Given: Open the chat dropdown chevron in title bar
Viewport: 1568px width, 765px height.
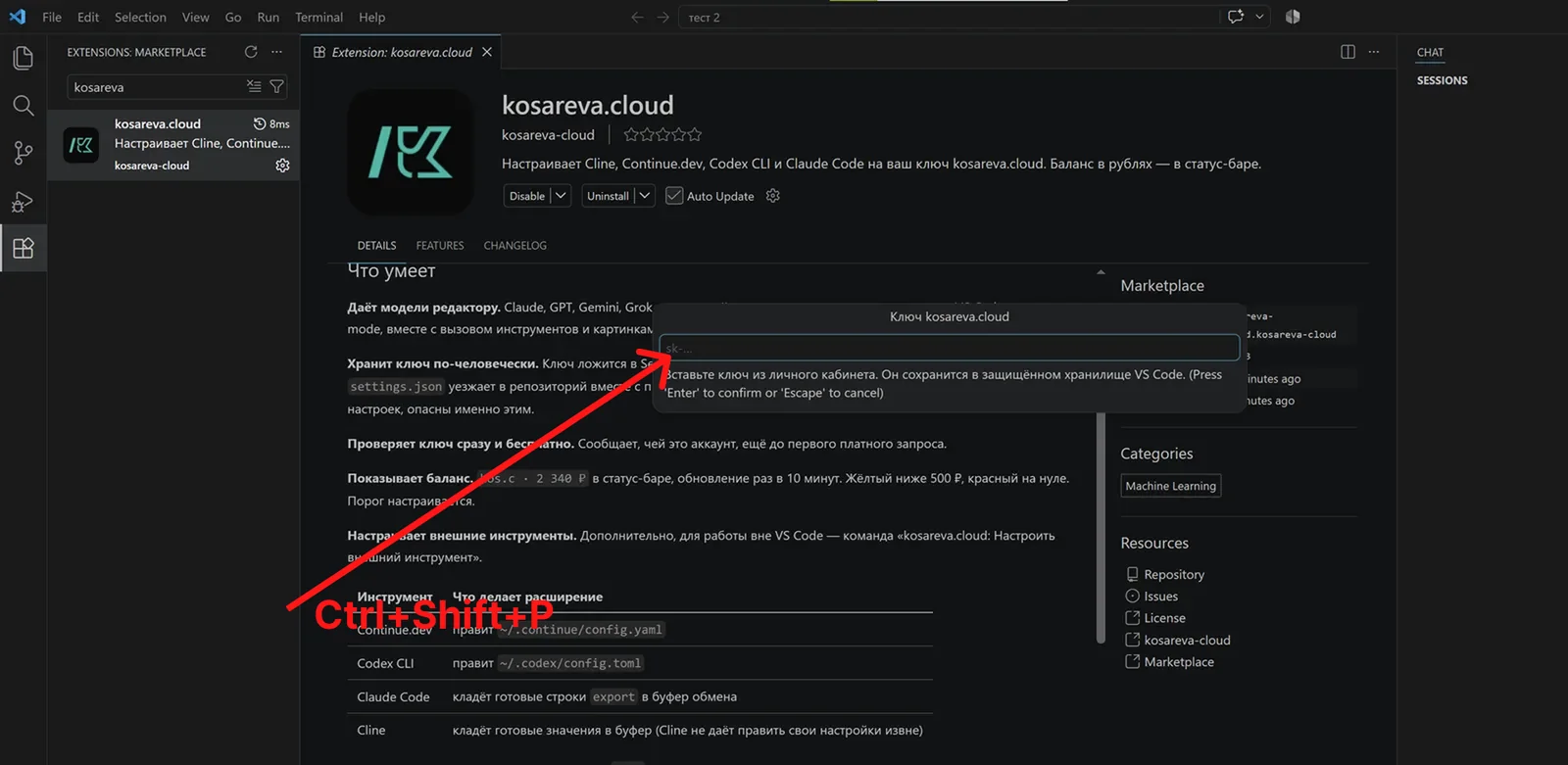Looking at the screenshot, I should (x=1259, y=17).
